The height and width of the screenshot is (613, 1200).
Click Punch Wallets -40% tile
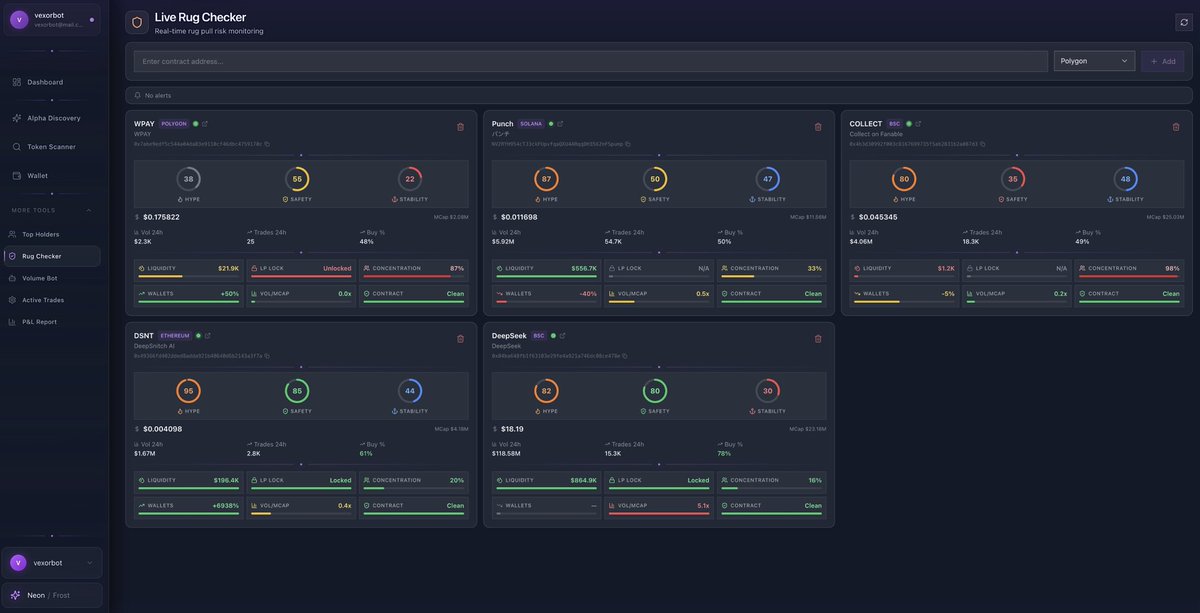pyautogui.click(x=546, y=295)
